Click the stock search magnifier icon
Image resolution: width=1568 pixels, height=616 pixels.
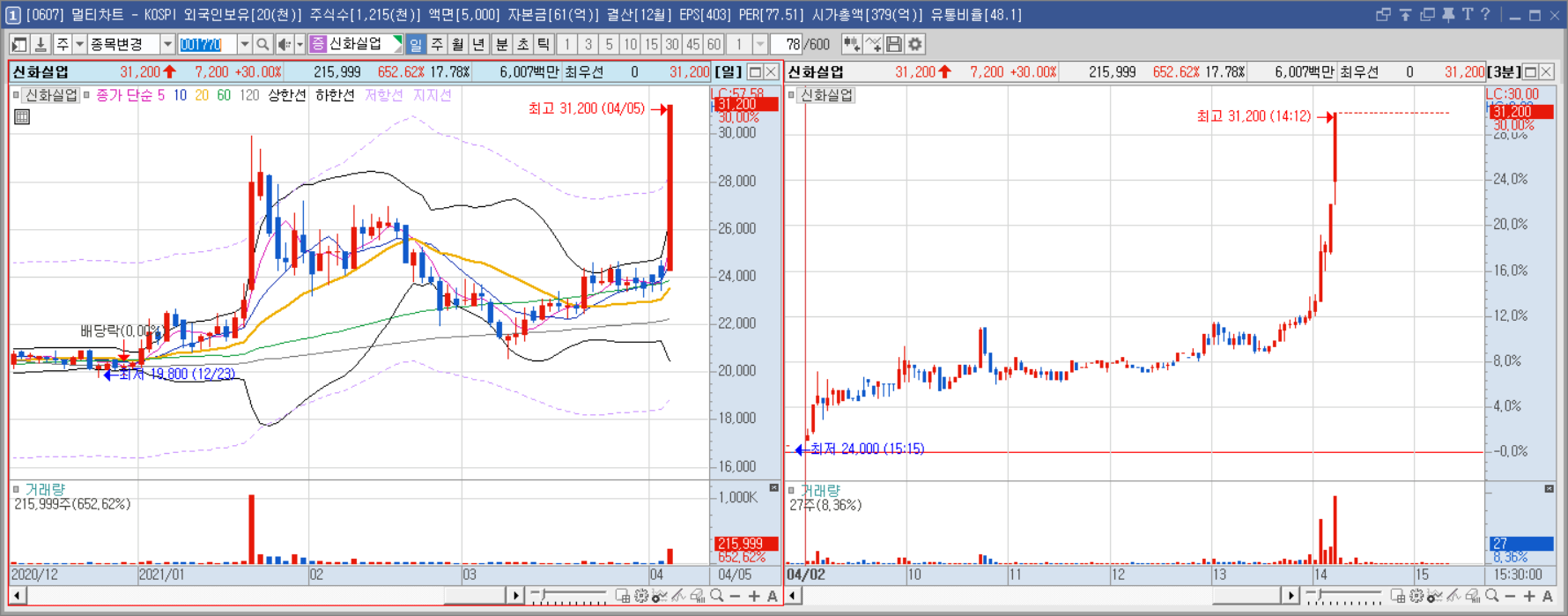point(263,44)
